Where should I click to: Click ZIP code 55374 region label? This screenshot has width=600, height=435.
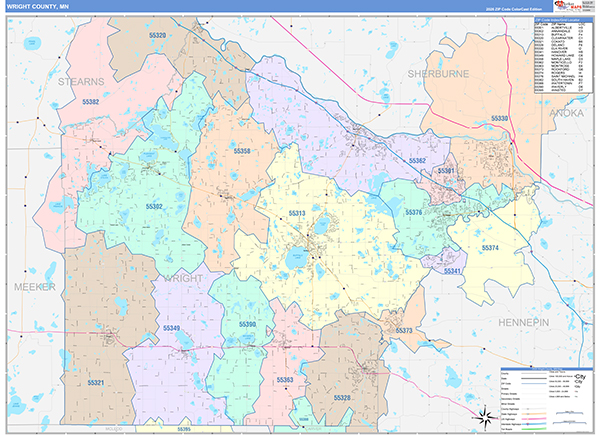tap(489, 247)
